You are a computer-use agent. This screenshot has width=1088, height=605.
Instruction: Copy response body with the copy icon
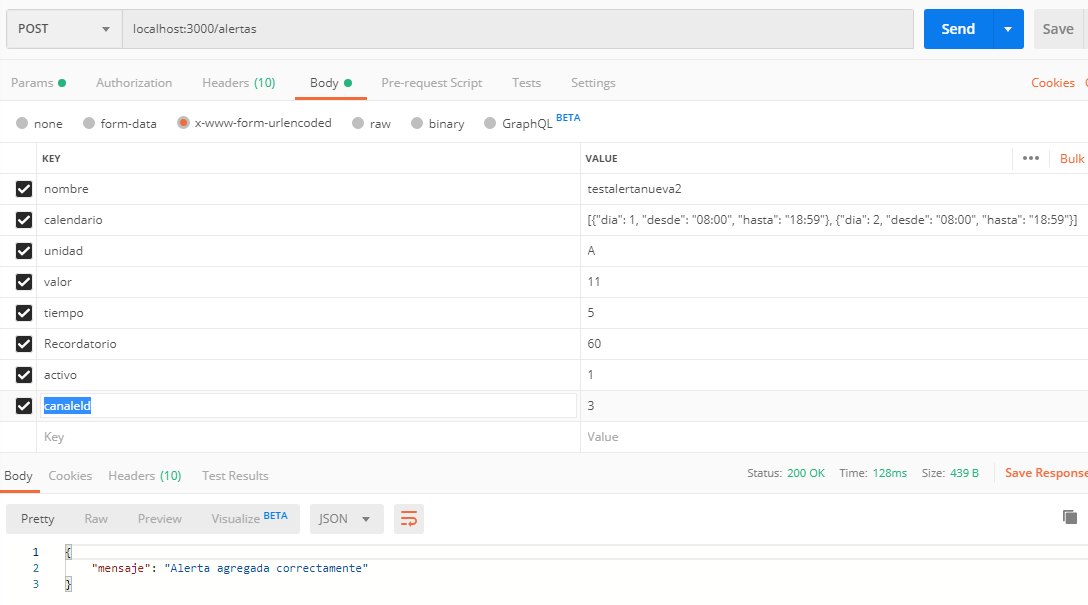1069,517
